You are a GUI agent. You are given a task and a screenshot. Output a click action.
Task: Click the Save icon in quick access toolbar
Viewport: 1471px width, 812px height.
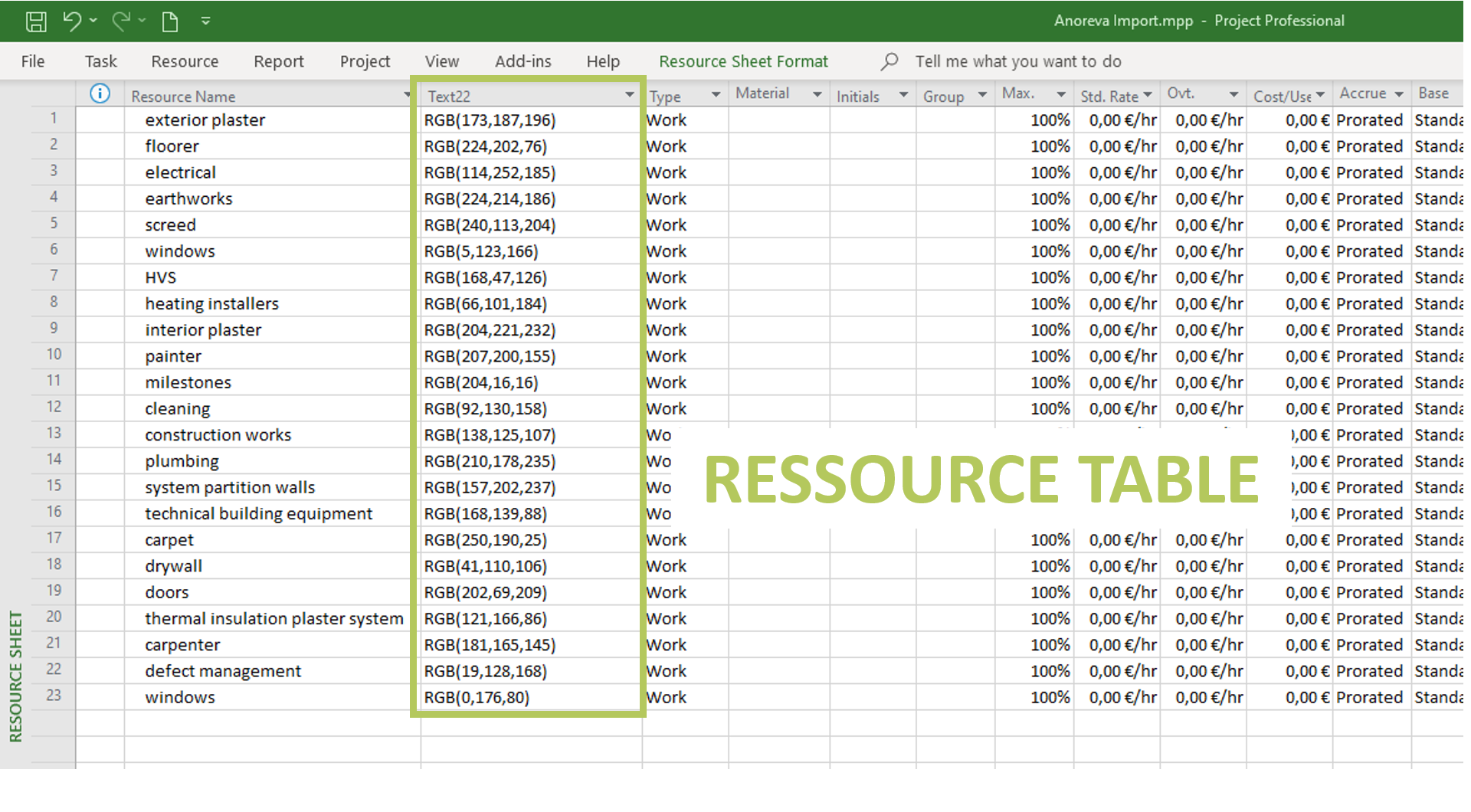pos(35,21)
